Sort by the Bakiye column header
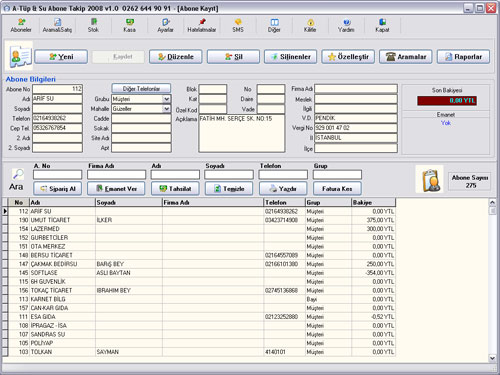Screen dimensions: 500x375 pos(373,202)
